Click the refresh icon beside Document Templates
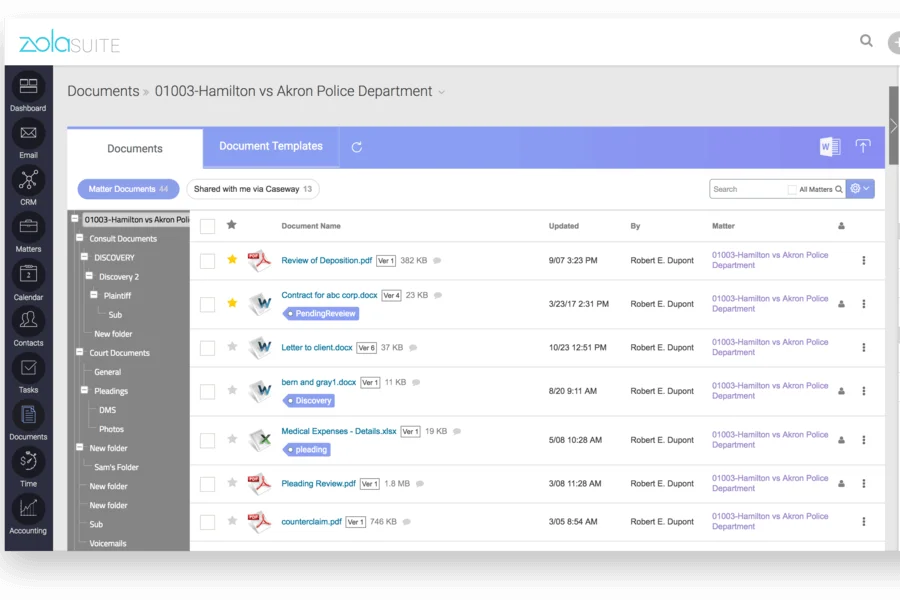900x600 pixels. tap(356, 147)
